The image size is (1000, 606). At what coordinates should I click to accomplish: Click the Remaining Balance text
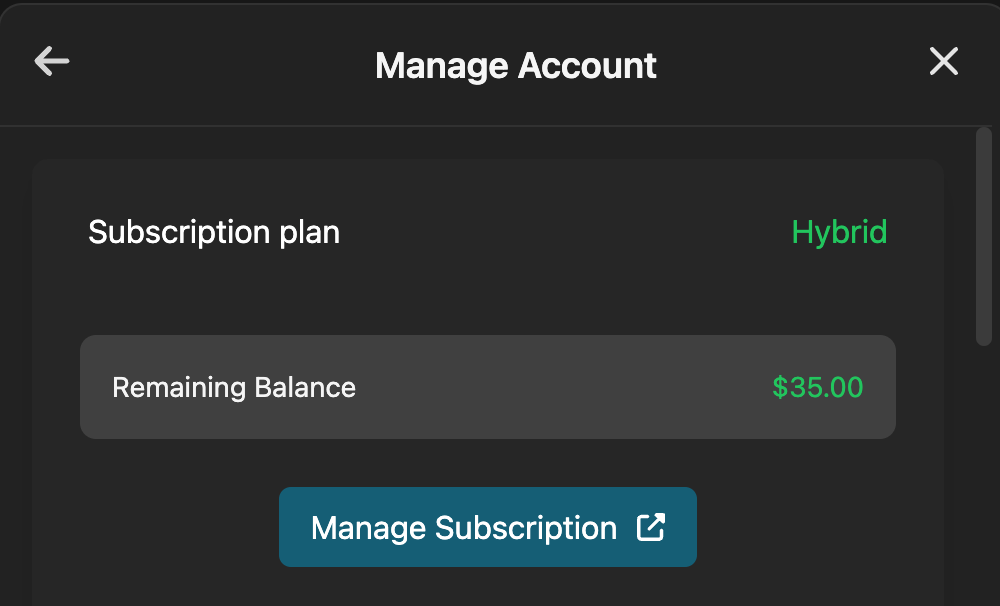click(x=233, y=387)
